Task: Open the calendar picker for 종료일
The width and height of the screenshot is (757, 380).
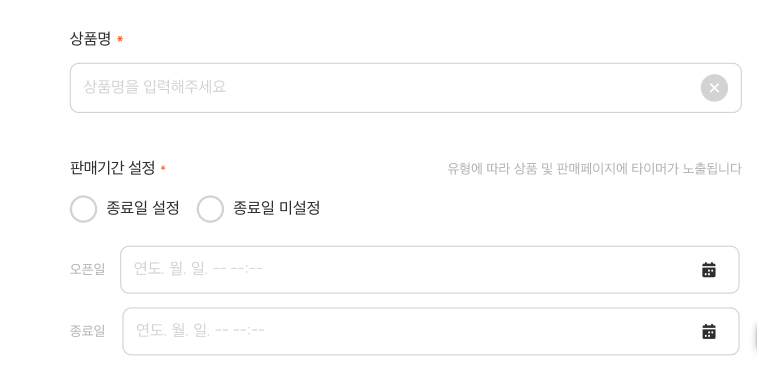Action: pos(709,331)
